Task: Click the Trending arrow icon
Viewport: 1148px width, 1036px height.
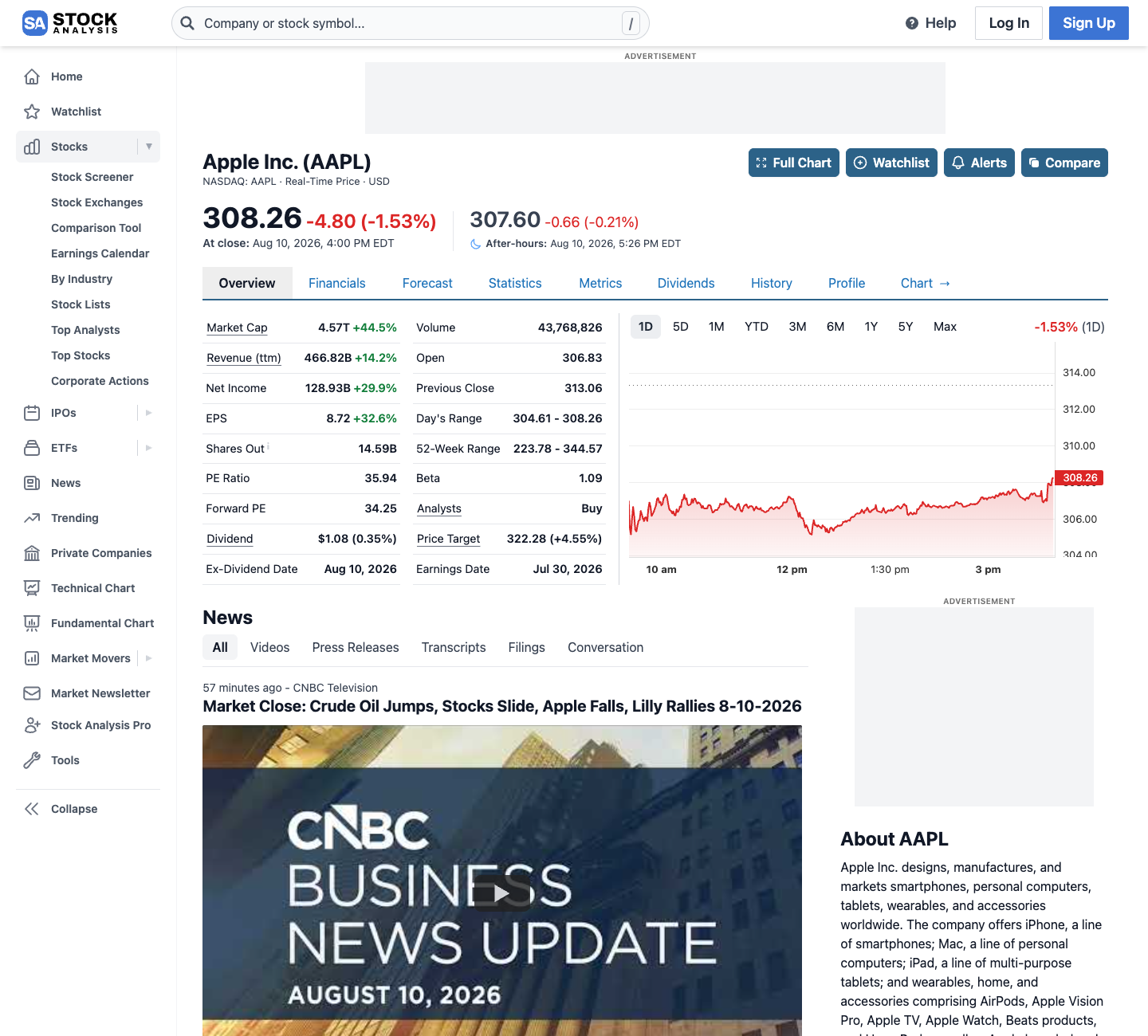Action: 32,518
